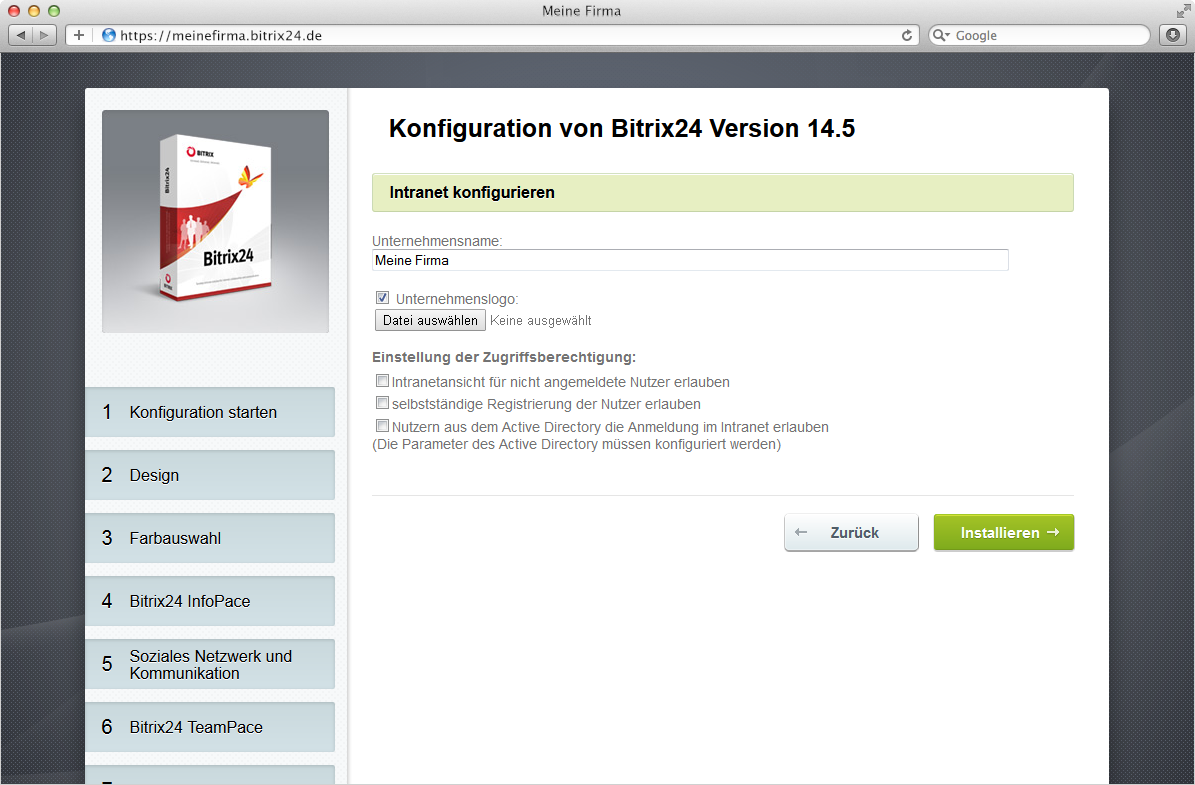Enable Intranetansicht für nicht angemeldete Nutzer
This screenshot has width=1195, height=785.
tap(383, 380)
